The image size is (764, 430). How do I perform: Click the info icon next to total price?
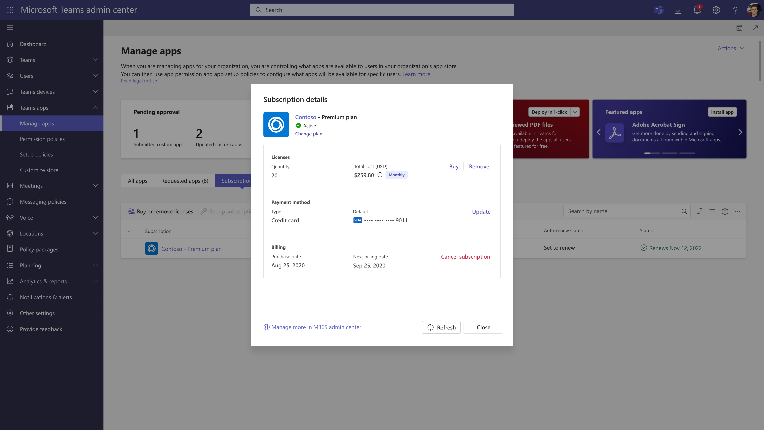coord(380,175)
